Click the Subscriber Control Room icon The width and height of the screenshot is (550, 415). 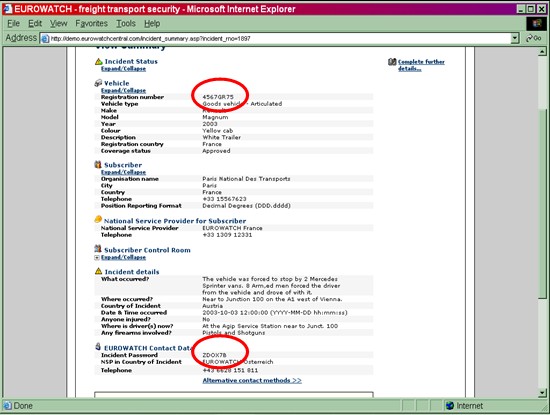coord(98,249)
